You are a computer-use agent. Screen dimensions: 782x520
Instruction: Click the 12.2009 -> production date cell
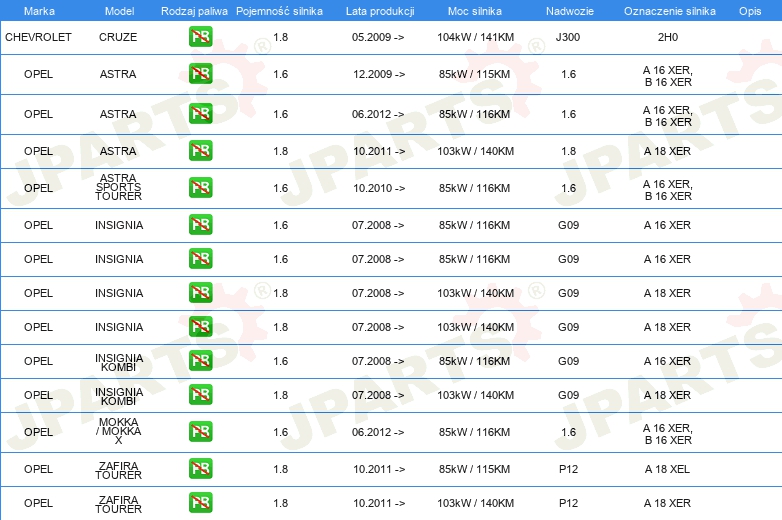coord(379,74)
